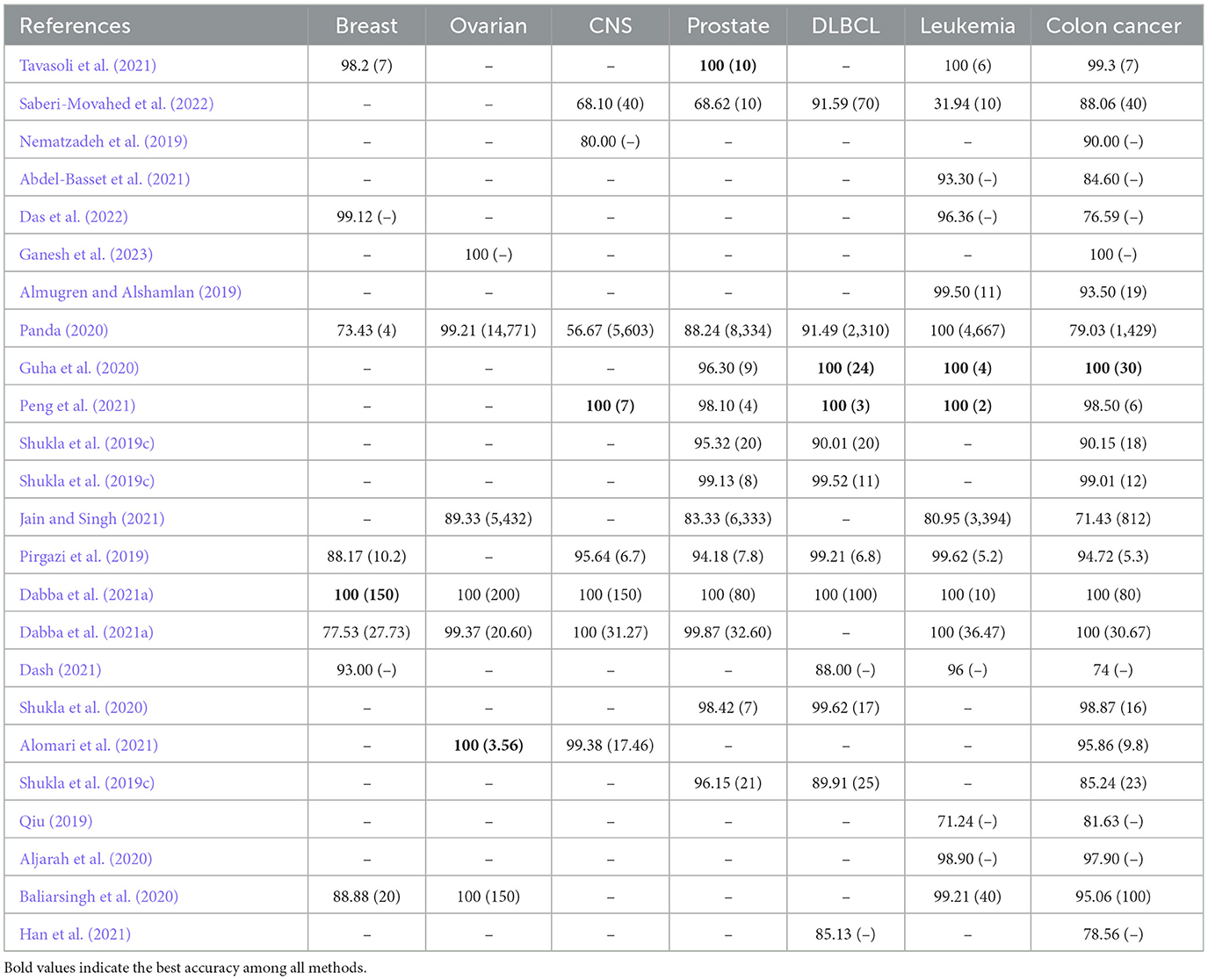Open Shukla et al. (2019c) in the 96.15 (21) row
This screenshot has width=1208, height=980.
pyautogui.click(x=87, y=783)
